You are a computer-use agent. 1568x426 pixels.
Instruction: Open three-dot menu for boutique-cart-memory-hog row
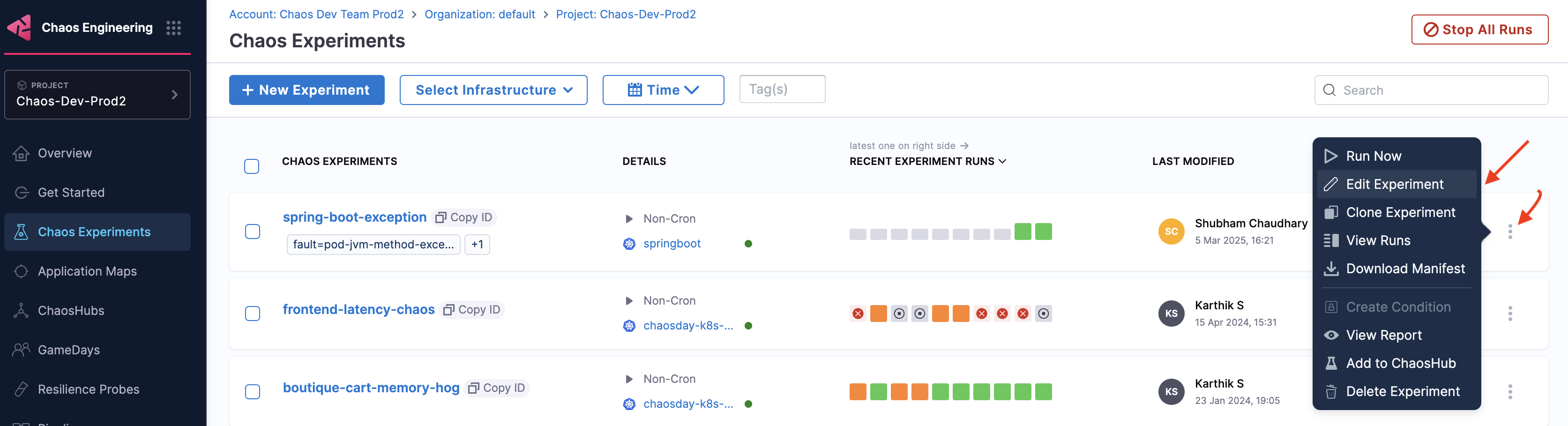(1509, 392)
